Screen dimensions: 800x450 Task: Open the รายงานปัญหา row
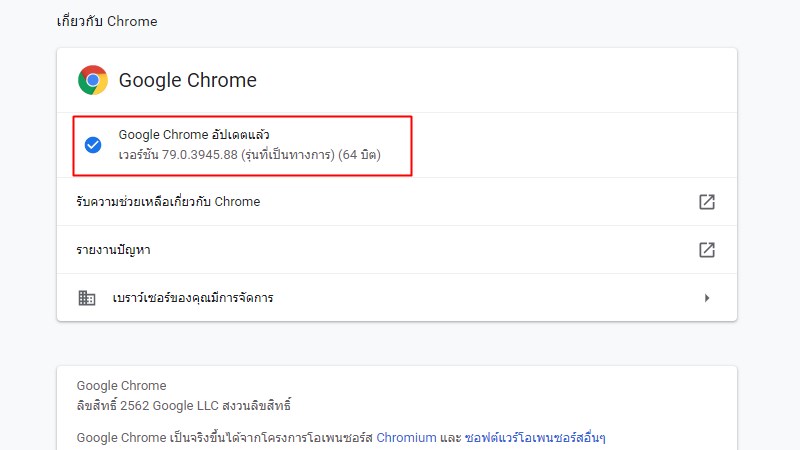397,250
